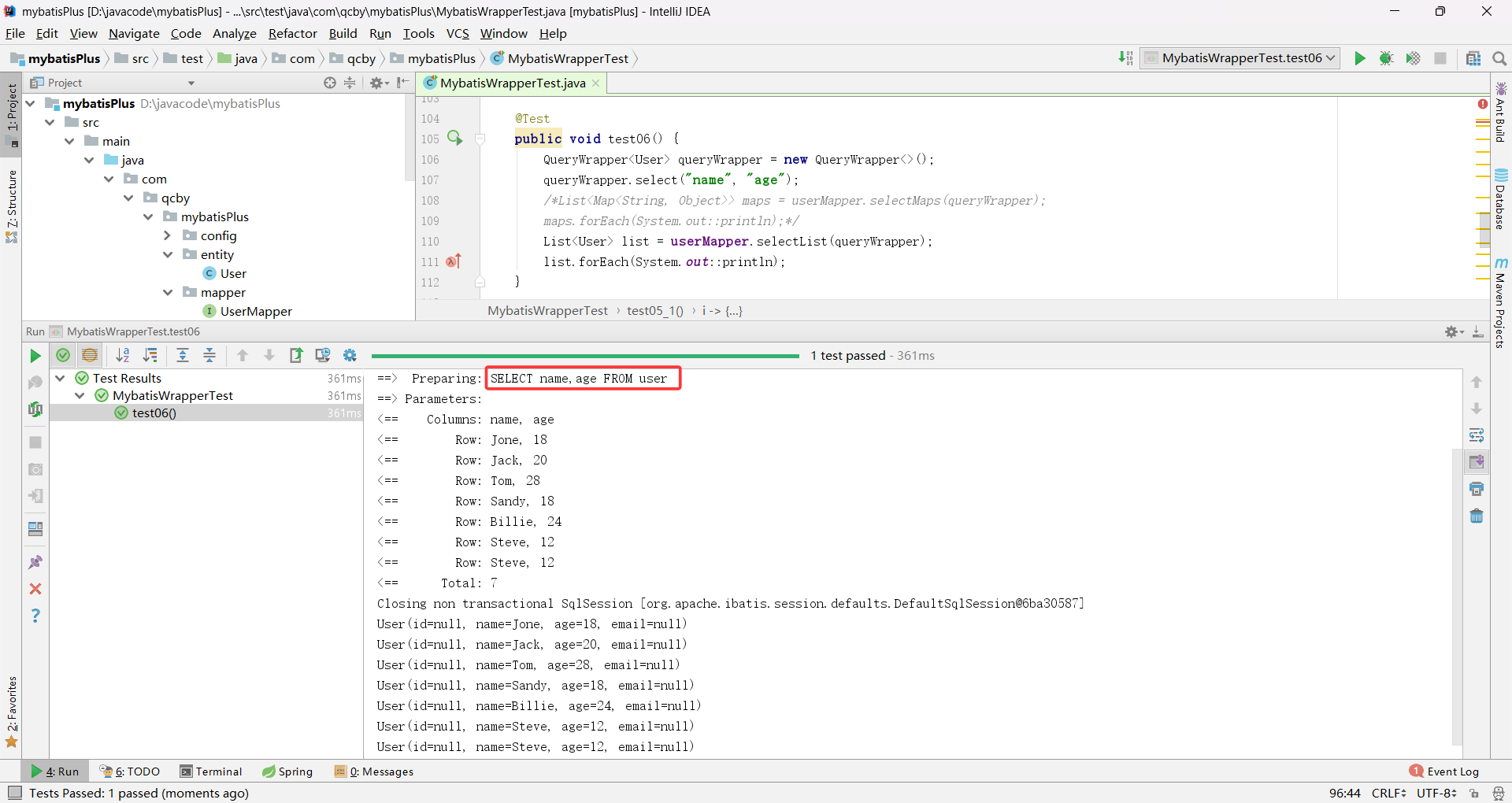
Task: Rerun the test in the Run panel
Action: point(35,356)
